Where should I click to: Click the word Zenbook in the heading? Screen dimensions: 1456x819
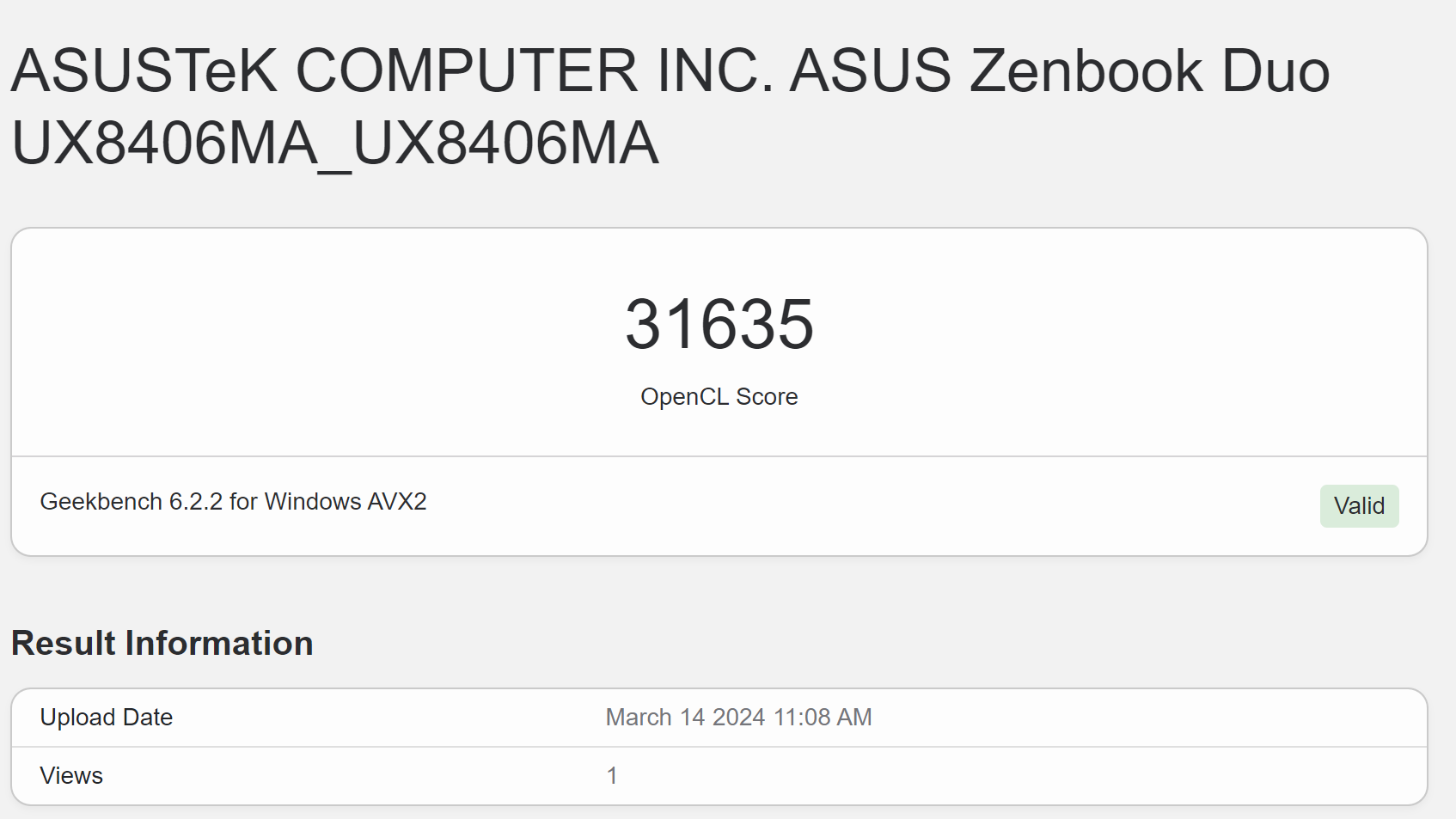click(x=1086, y=70)
